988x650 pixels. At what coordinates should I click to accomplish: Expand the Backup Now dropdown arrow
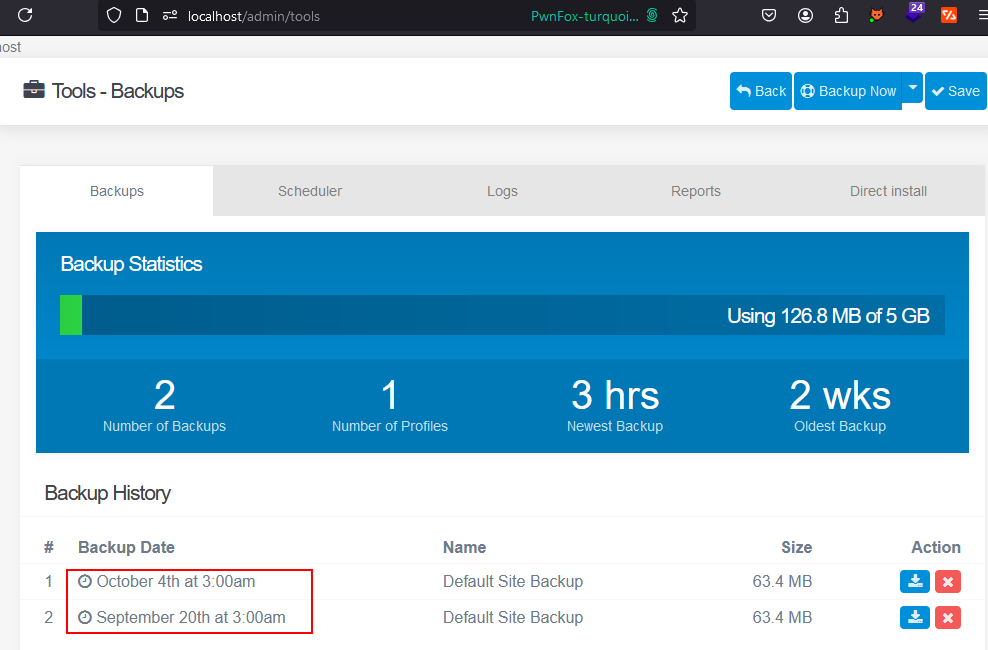click(x=912, y=88)
